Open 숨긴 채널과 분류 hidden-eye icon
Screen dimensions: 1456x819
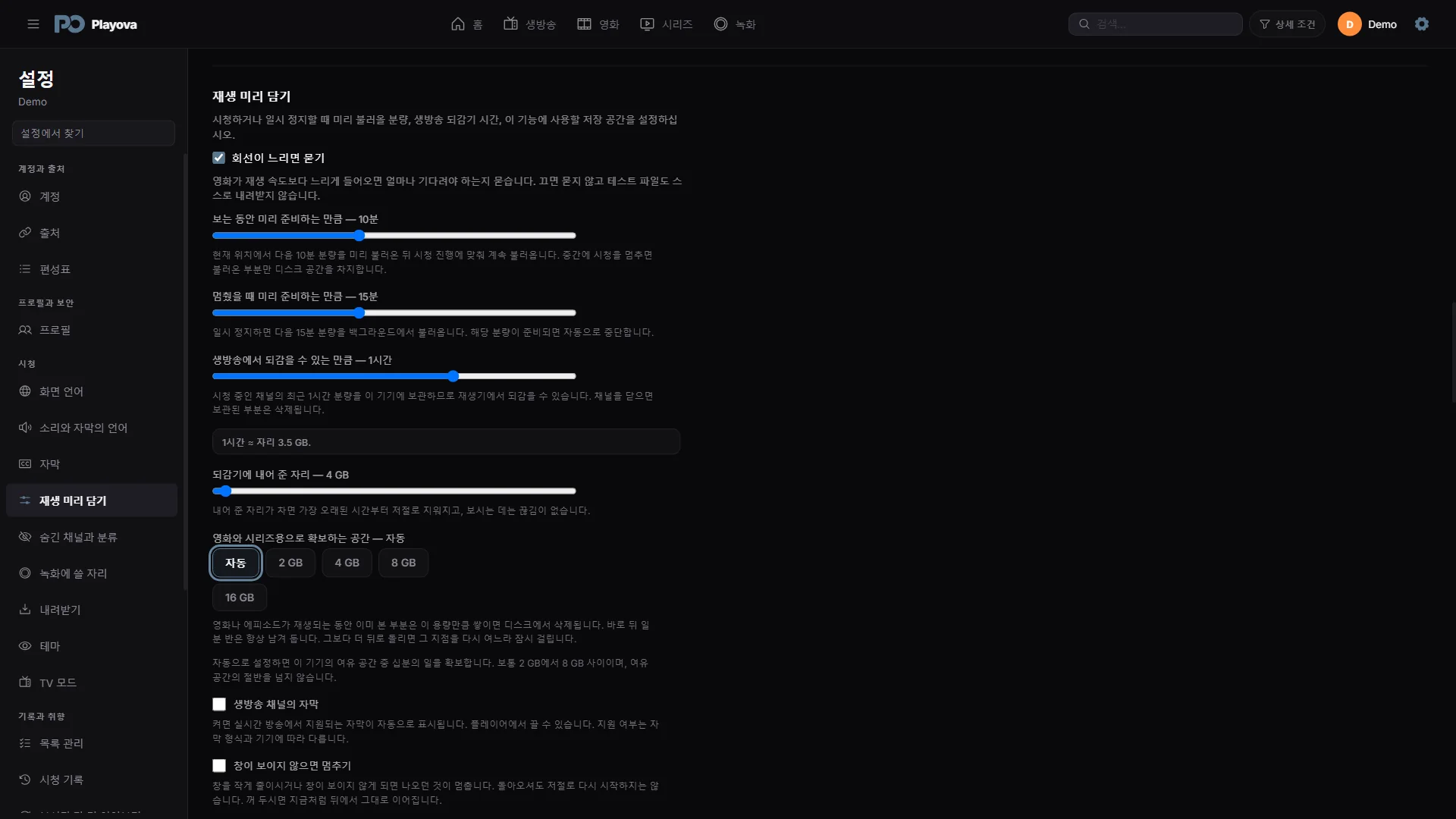tap(25, 537)
